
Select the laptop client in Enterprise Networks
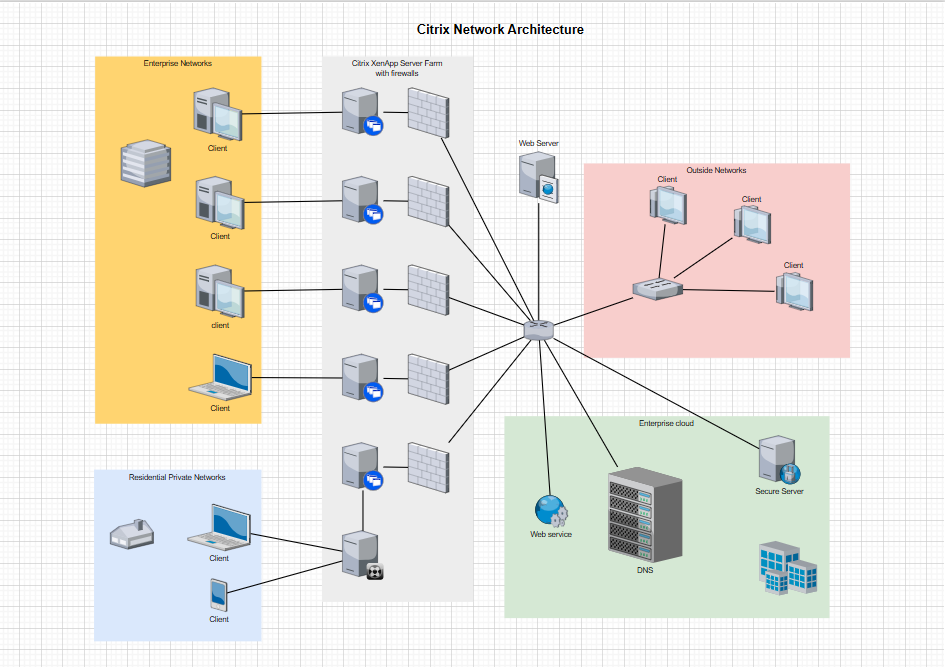coord(220,377)
